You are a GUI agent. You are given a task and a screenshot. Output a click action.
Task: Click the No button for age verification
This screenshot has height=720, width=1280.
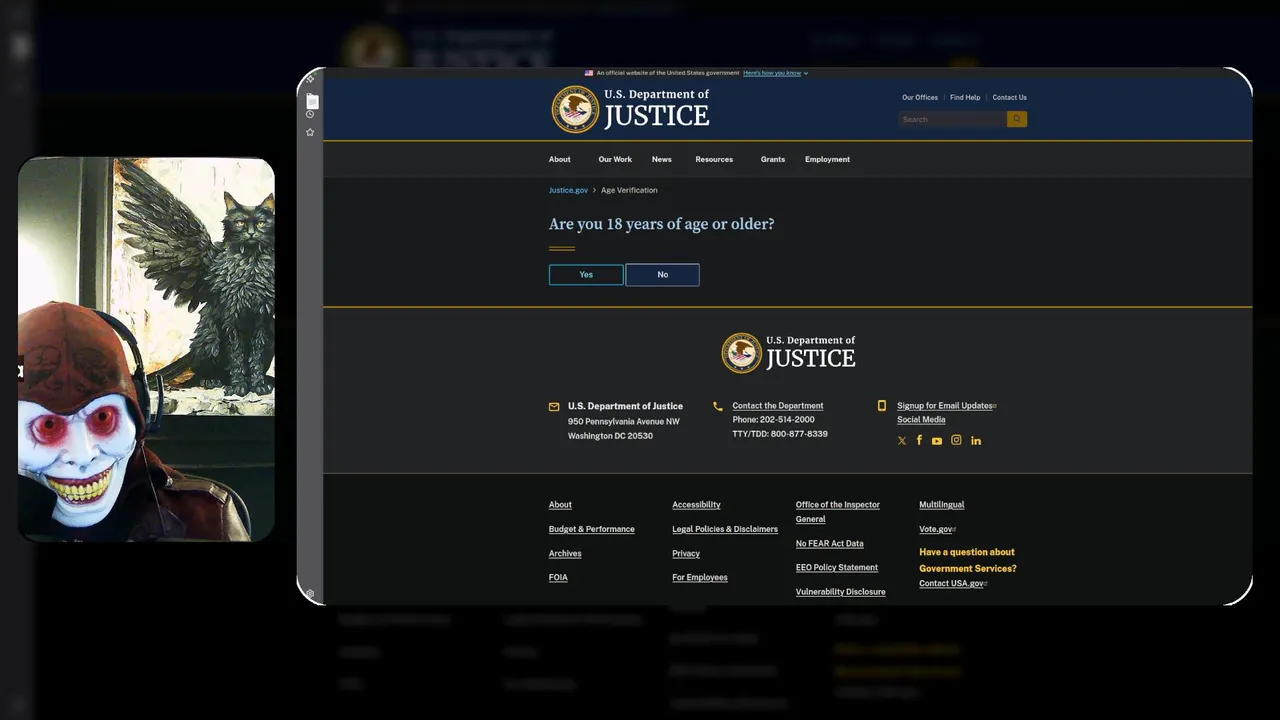coord(662,274)
